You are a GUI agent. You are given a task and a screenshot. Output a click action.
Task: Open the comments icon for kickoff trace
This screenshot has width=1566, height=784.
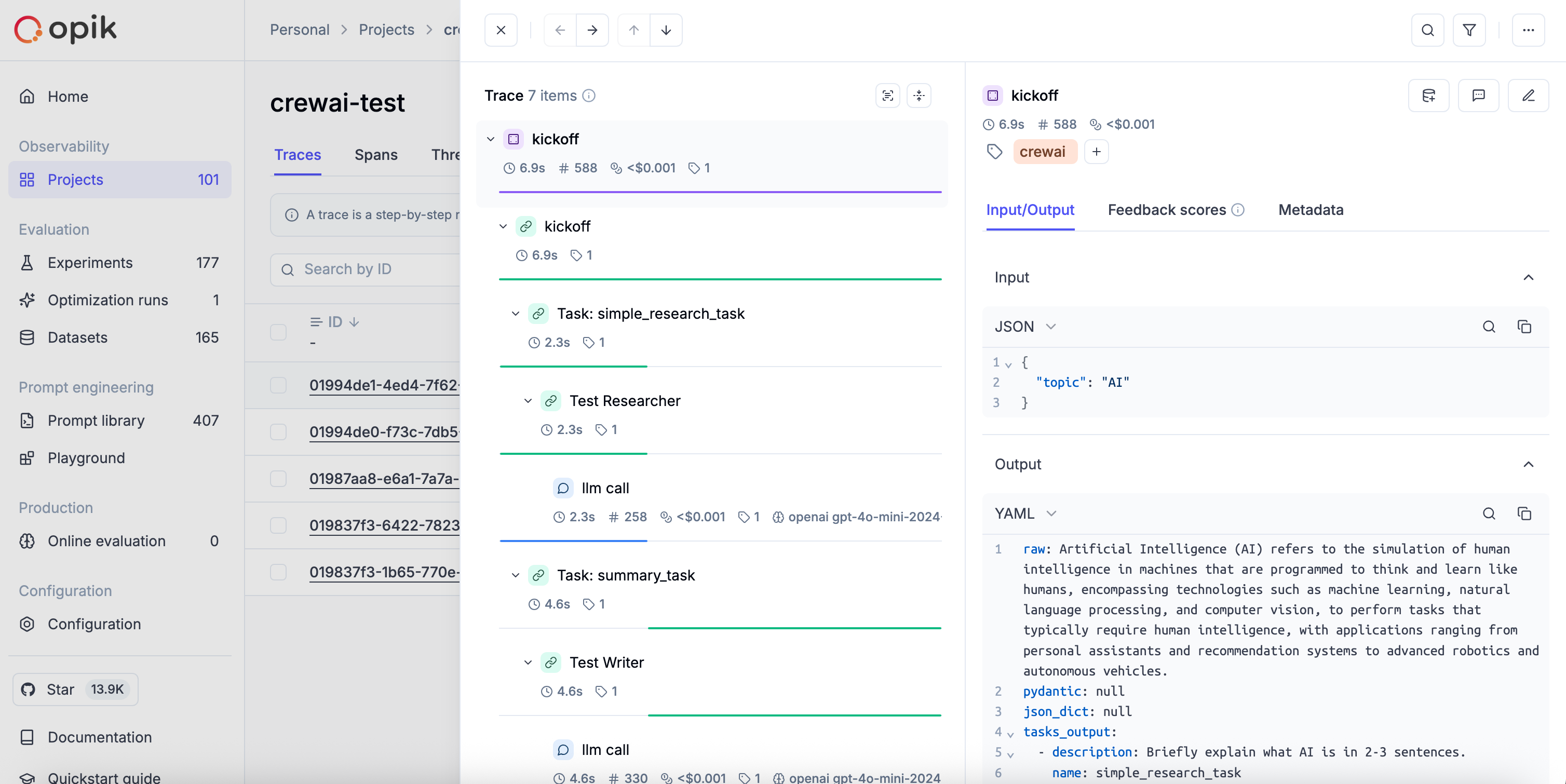[1478, 96]
